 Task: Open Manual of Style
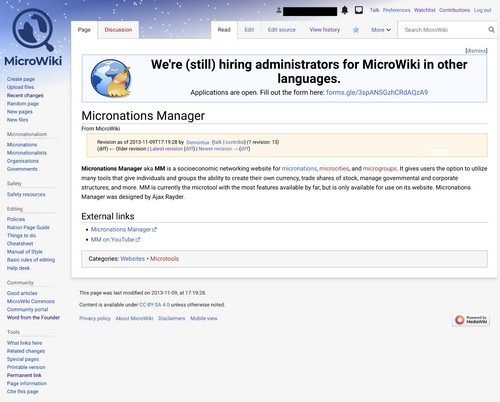pos(25,252)
